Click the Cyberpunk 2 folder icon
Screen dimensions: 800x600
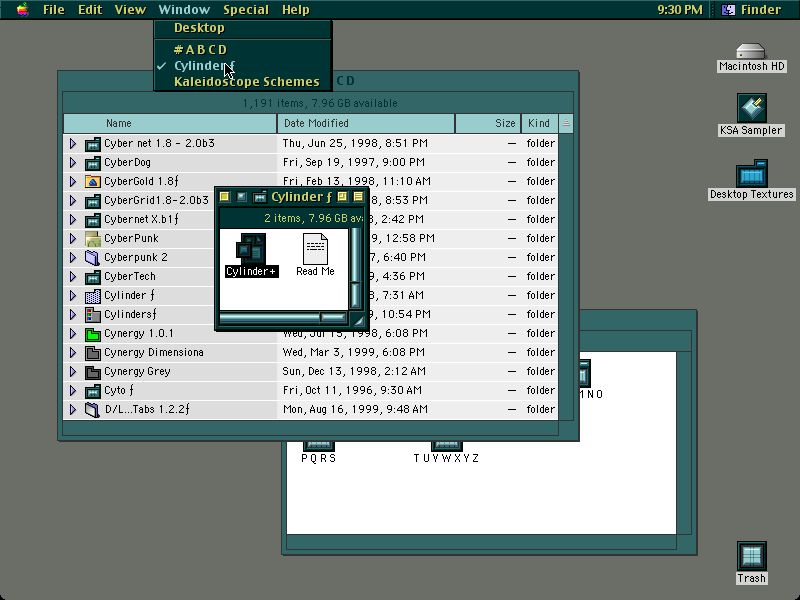(x=92, y=258)
